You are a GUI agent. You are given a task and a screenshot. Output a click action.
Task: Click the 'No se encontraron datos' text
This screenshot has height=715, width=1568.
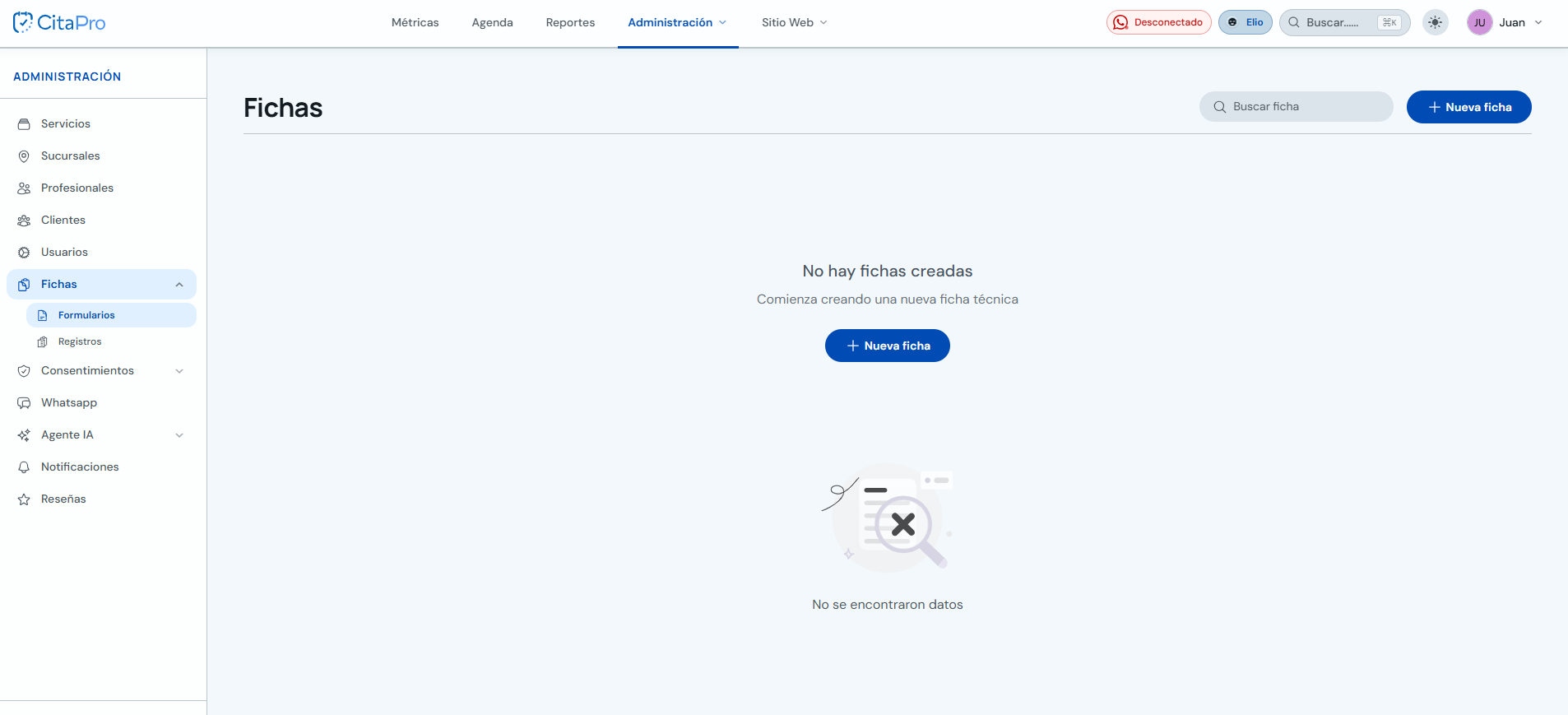coord(887,604)
